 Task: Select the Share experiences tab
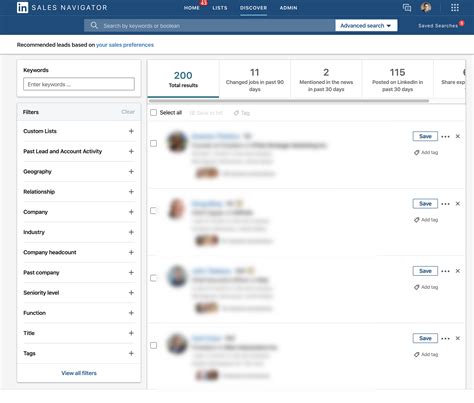(x=450, y=79)
